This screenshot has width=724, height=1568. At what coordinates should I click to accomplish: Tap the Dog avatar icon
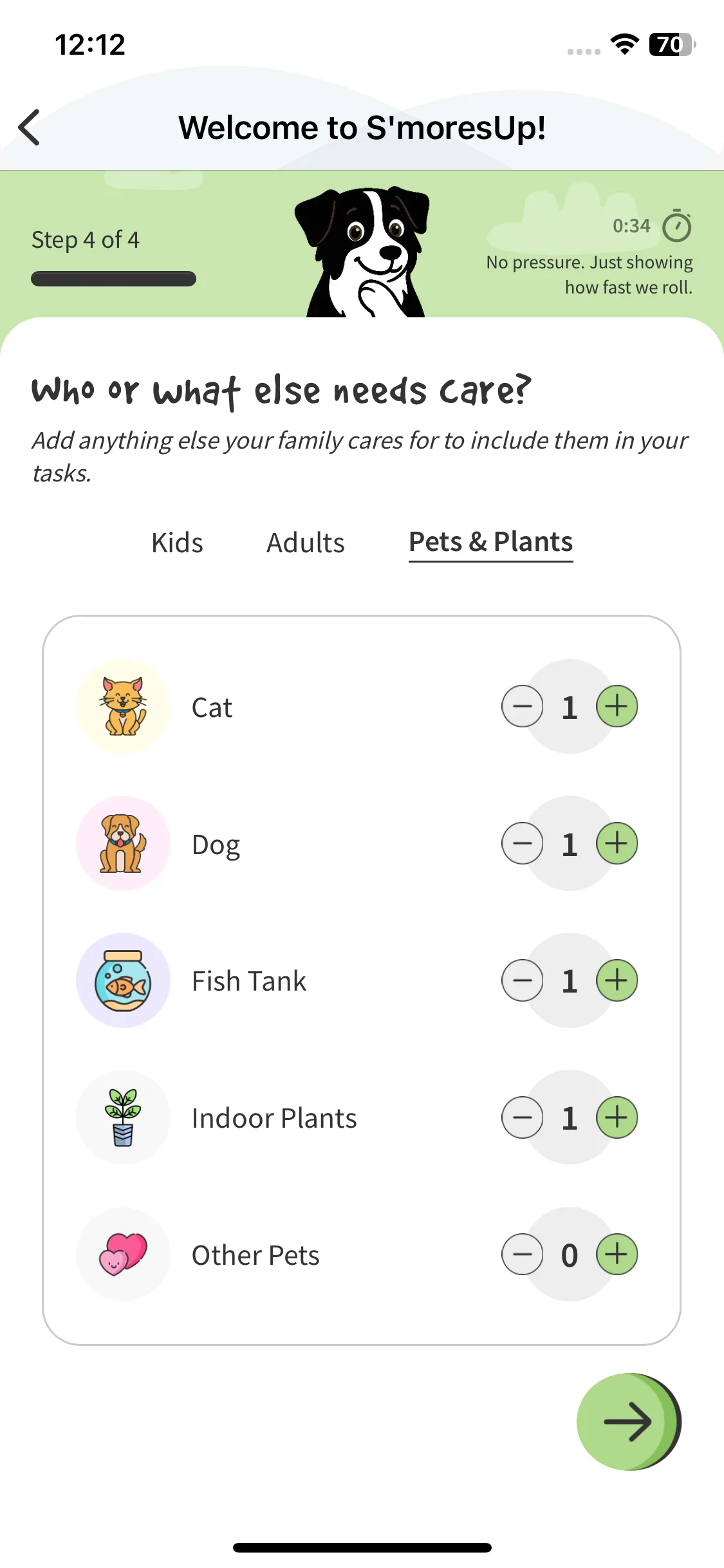tap(123, 843)
